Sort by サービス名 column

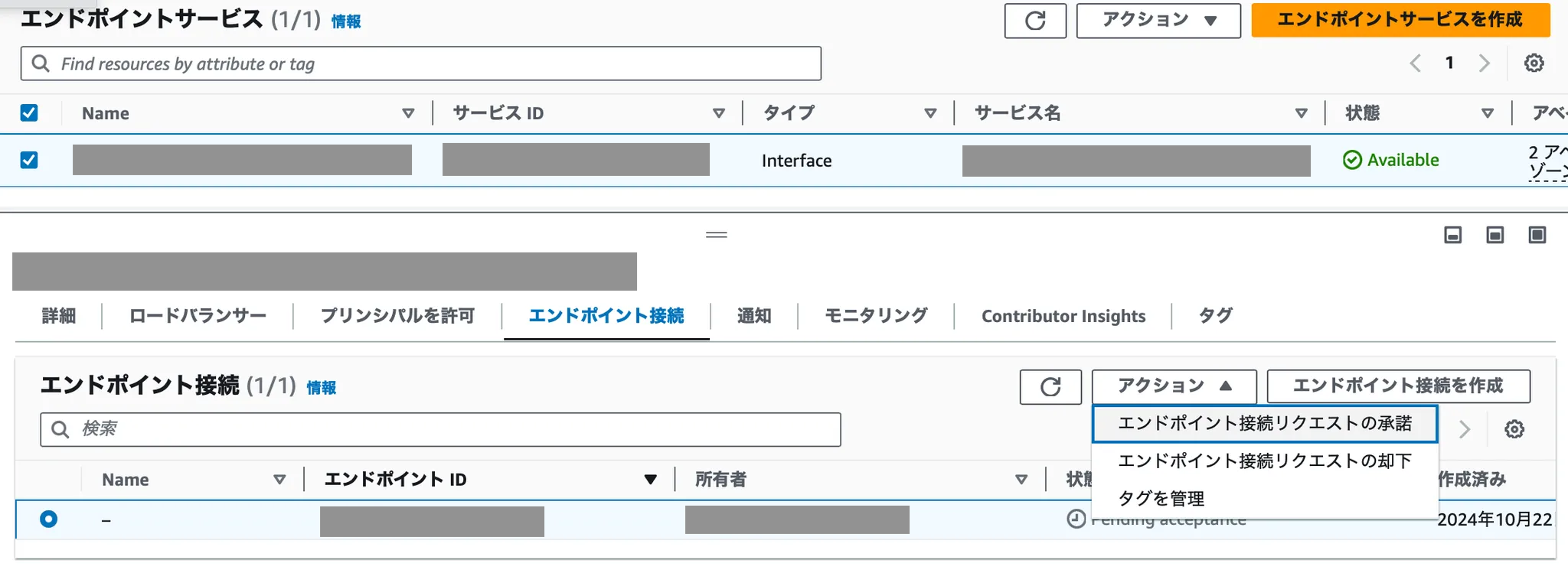coord(1301,113)
